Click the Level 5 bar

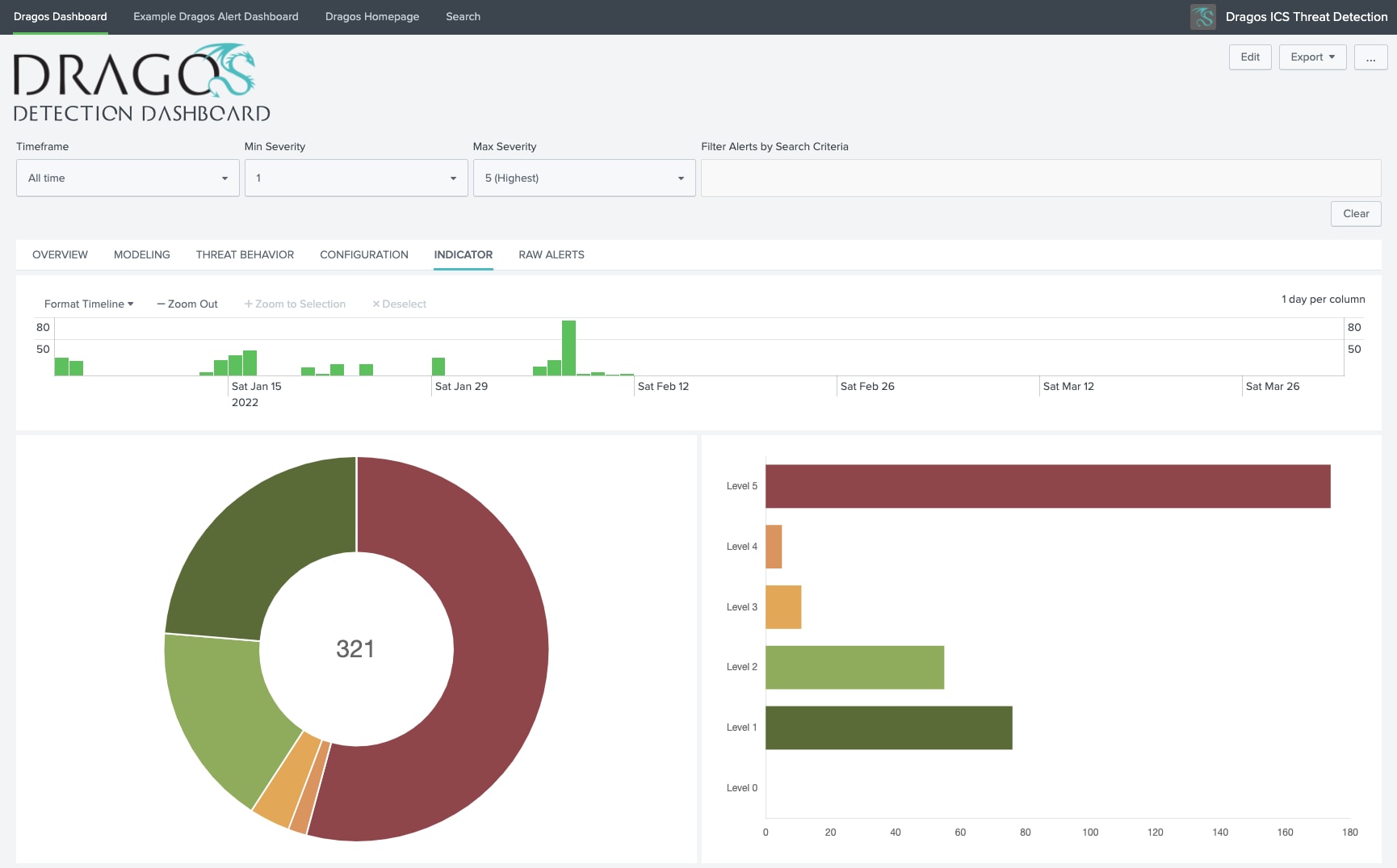pos(1048,486)
